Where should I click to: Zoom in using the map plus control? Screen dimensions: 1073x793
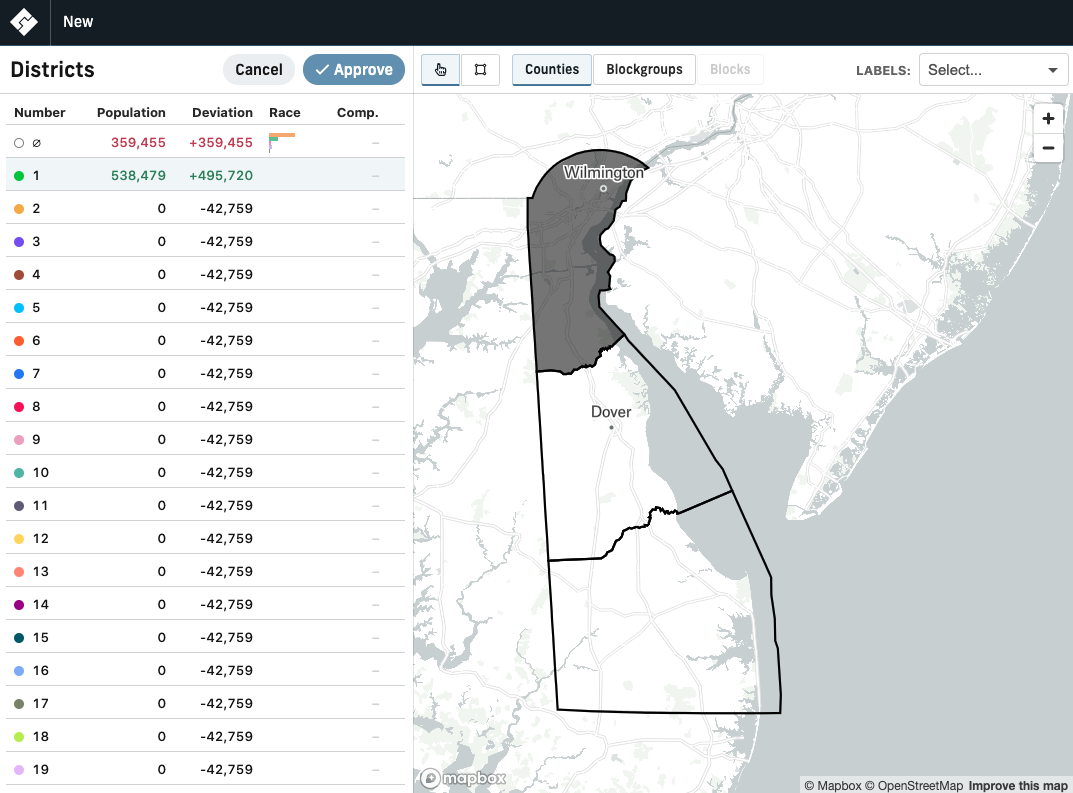point(1048,118)
